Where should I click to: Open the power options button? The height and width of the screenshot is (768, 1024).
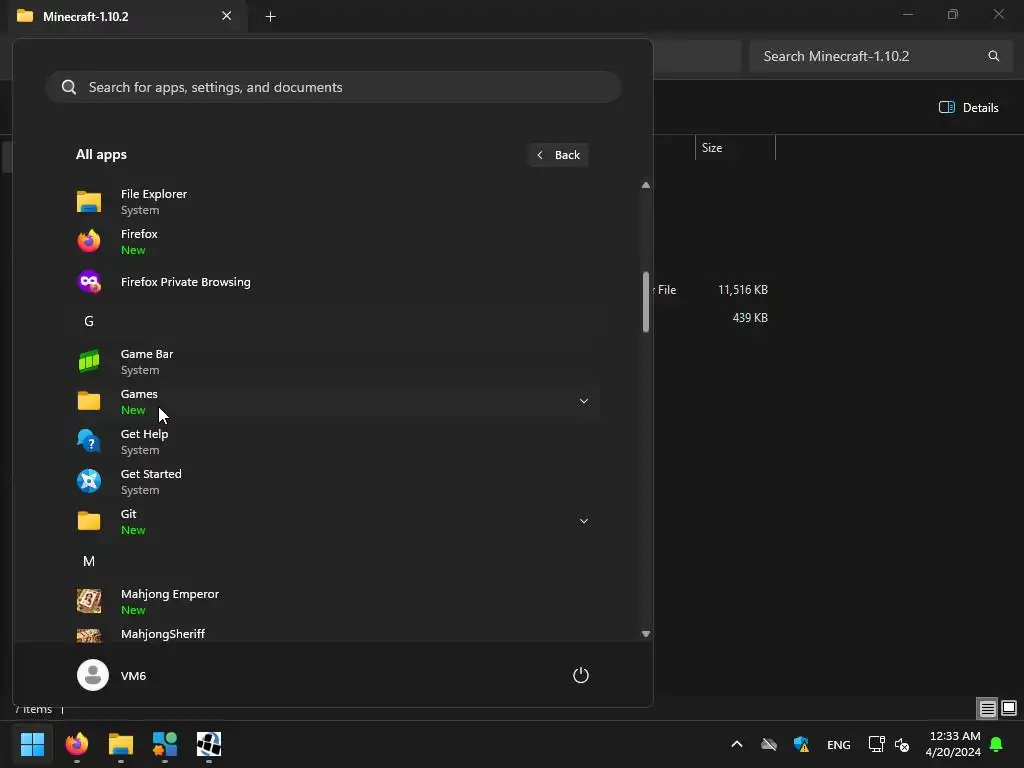tap(581, 675)
